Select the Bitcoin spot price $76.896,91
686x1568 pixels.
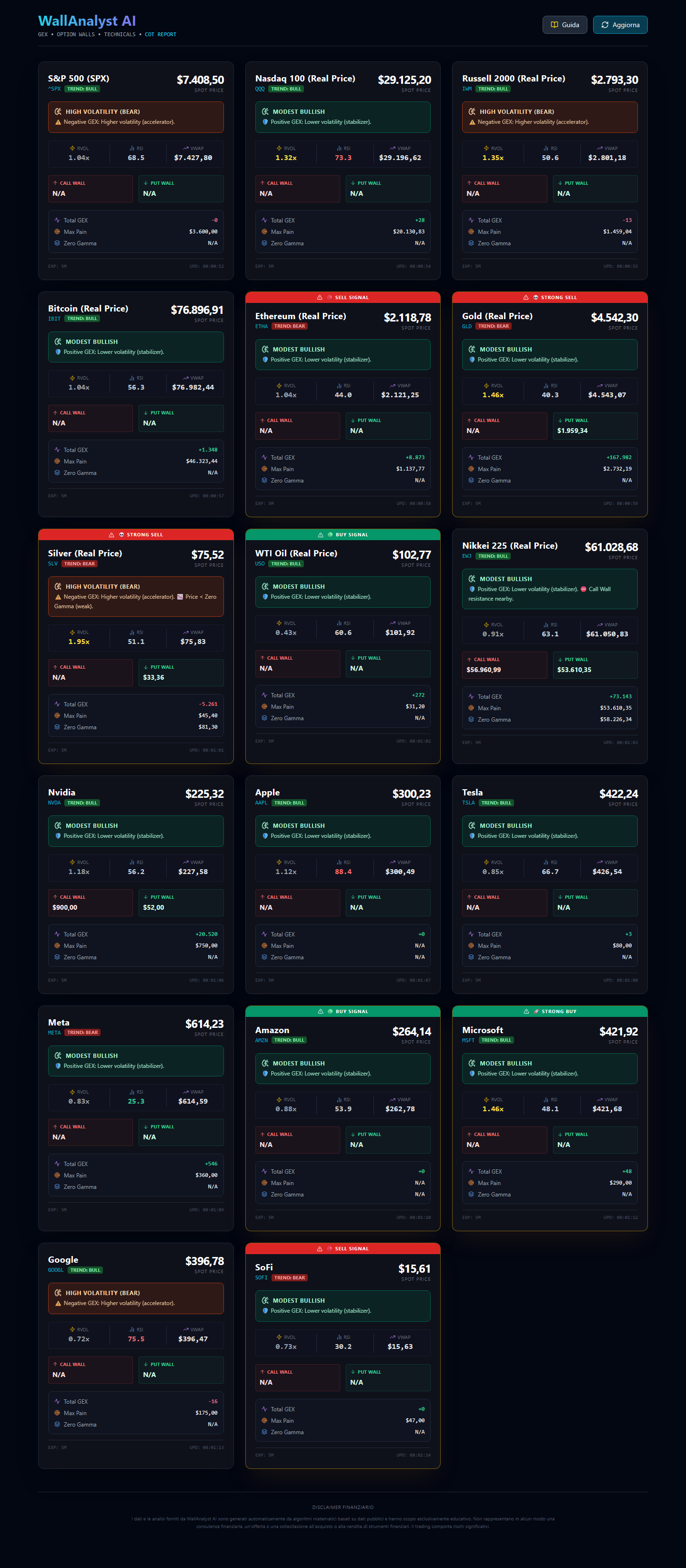pos(197,310)
